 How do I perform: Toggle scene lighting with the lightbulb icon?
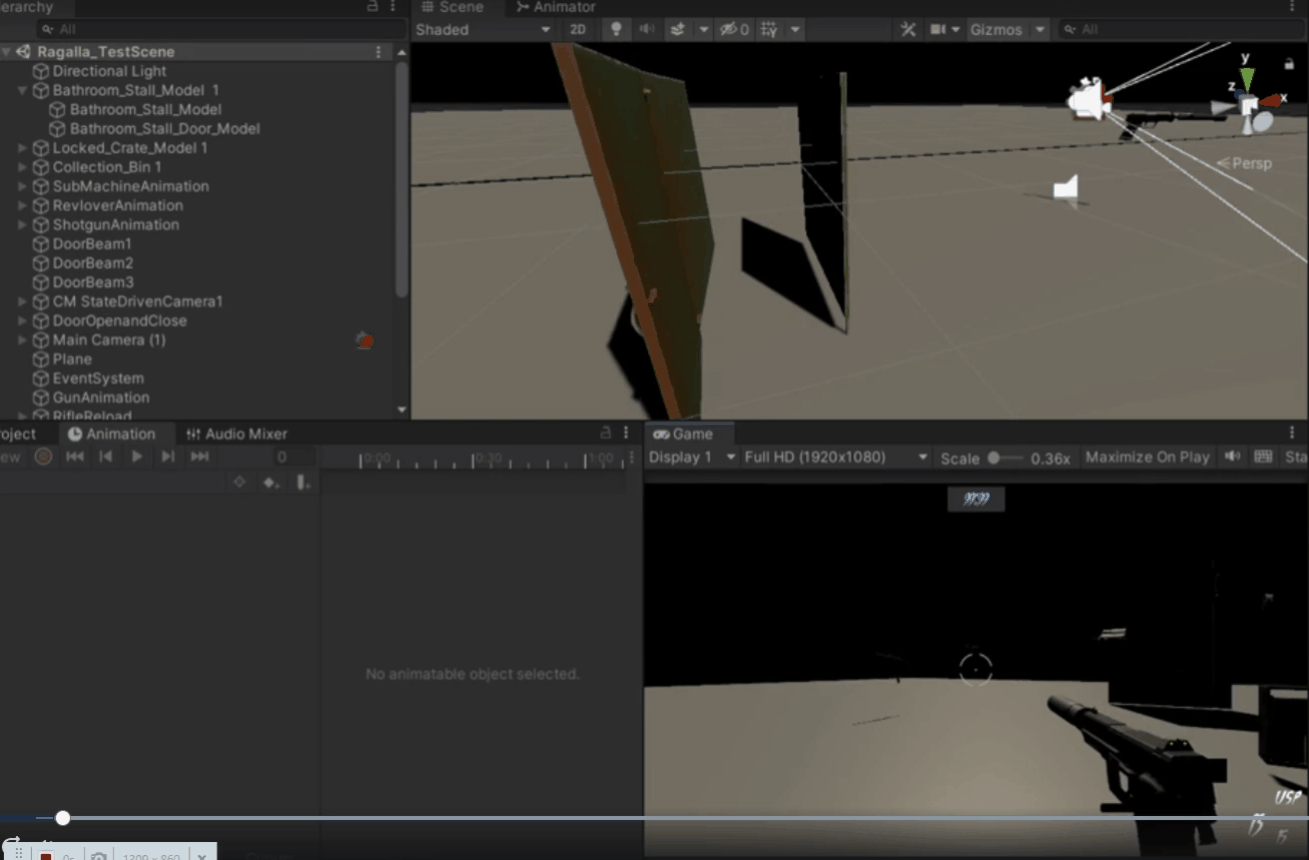(616, 29)
